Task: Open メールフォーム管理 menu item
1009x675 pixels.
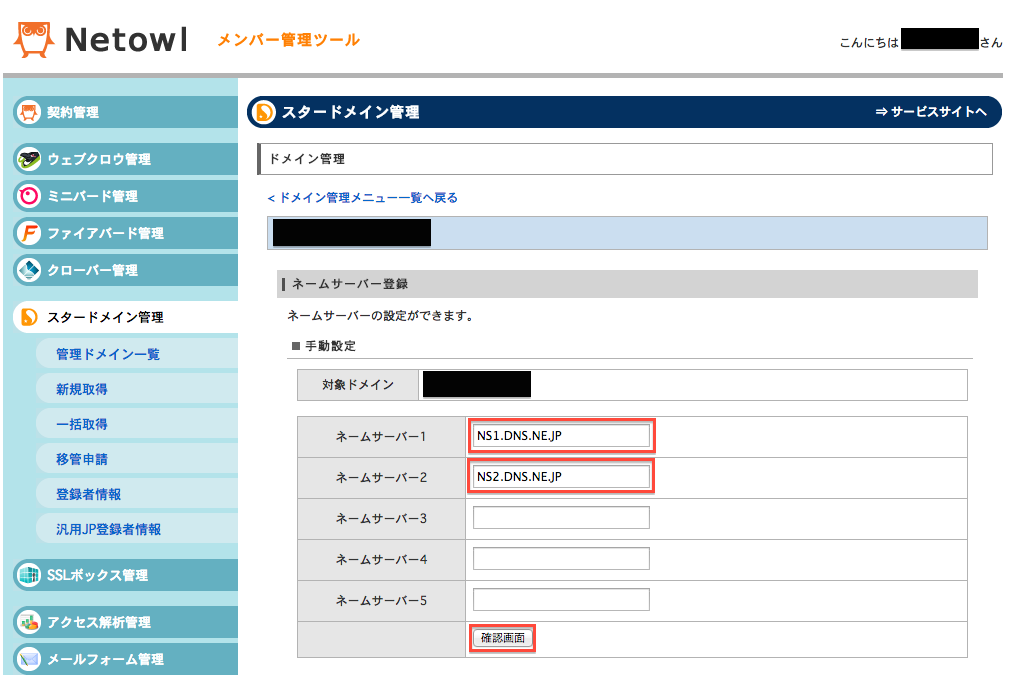Action: pos(125,659)
